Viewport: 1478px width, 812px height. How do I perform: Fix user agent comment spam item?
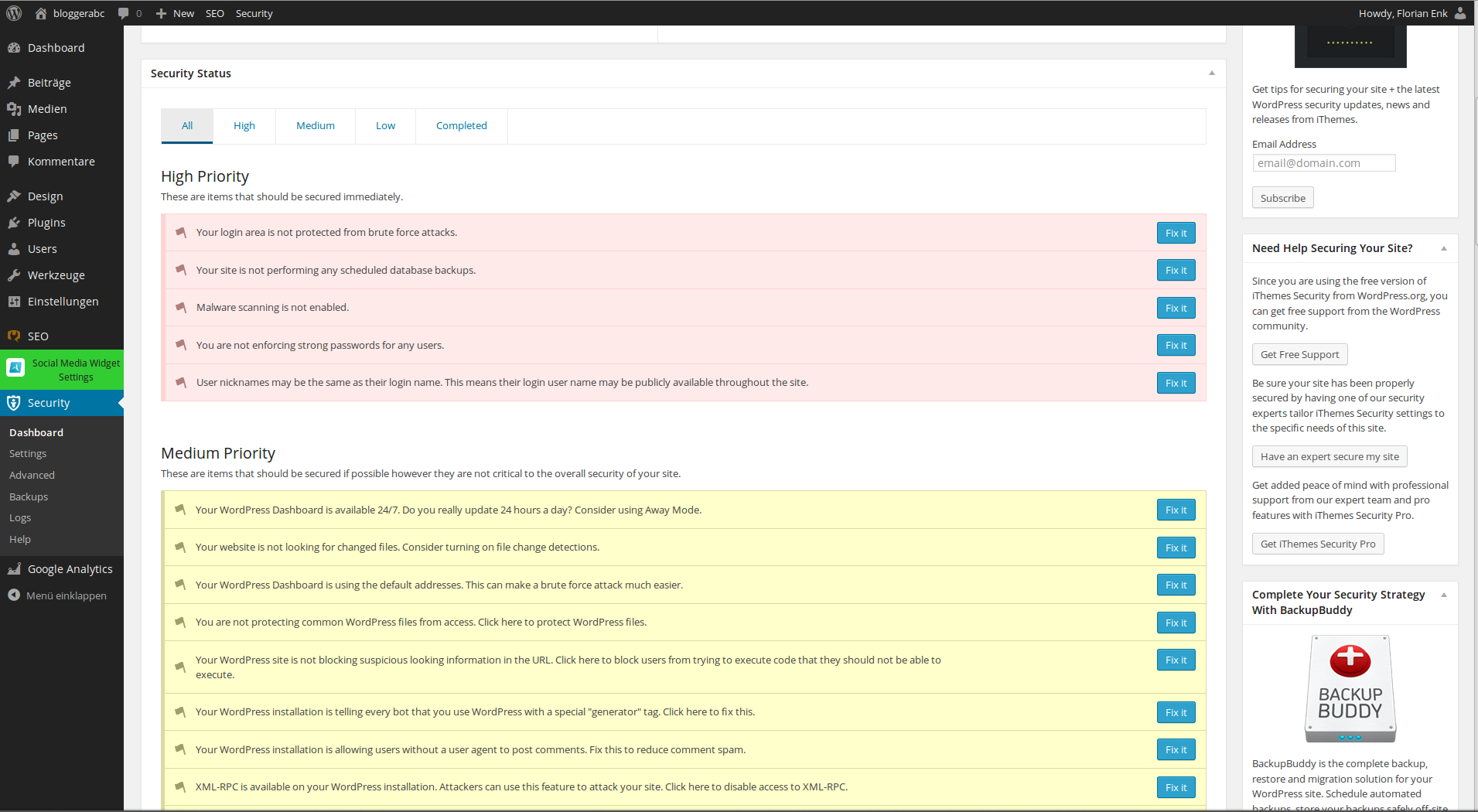point(1176,749)
